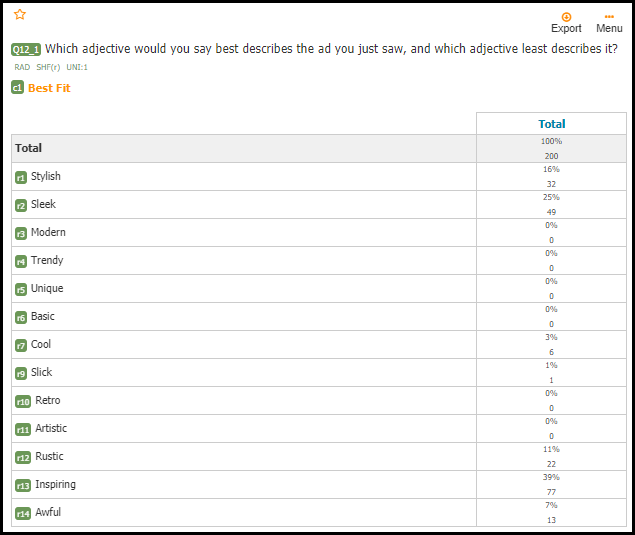
Task: Select the r1 badge beside Stylish
Action: click(x=21, y=177)
